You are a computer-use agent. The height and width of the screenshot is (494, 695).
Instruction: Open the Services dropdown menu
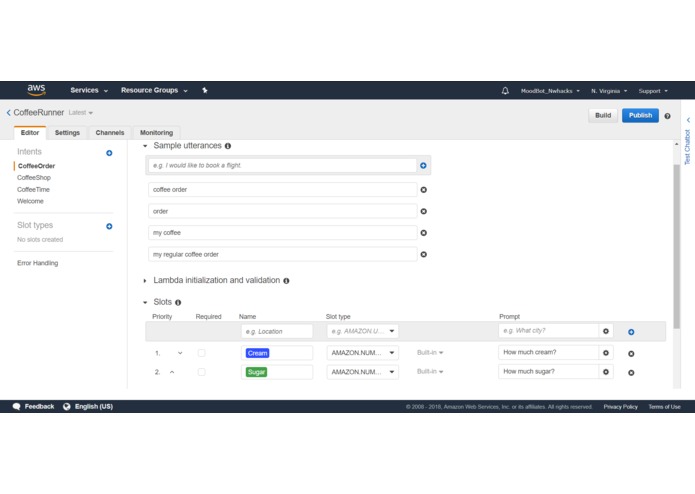pos(89,90)
